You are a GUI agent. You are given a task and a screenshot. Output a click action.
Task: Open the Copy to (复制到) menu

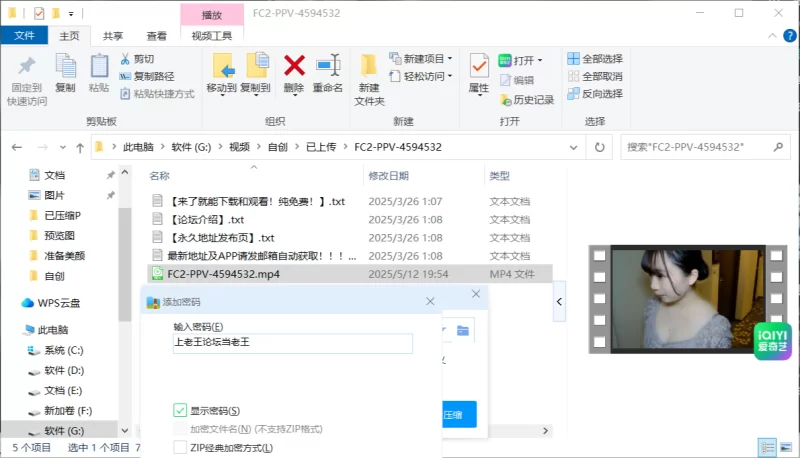click(x=256, y=74)
